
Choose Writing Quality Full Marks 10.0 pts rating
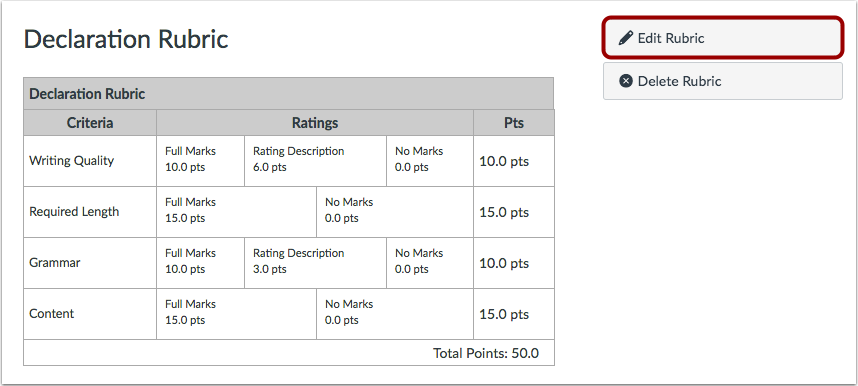click(x=200, y=161)
